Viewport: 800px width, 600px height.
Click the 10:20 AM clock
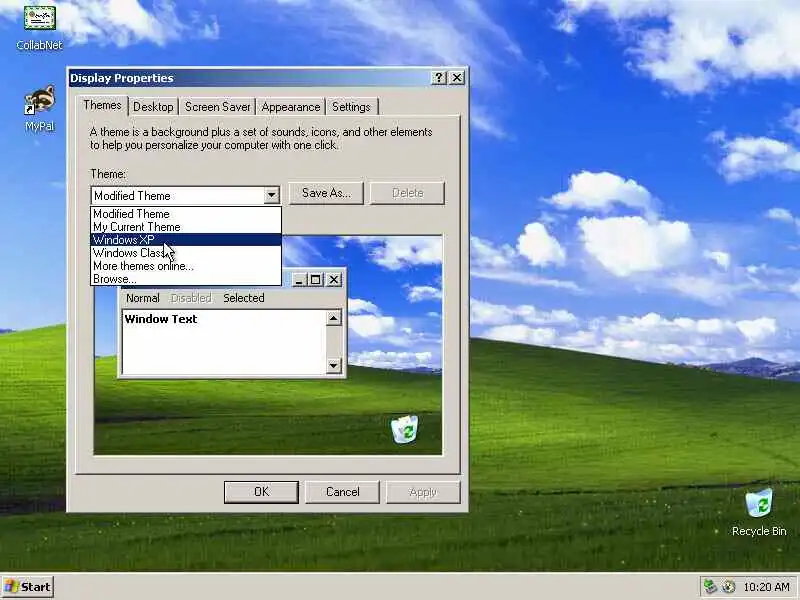(x=766, y=587)
